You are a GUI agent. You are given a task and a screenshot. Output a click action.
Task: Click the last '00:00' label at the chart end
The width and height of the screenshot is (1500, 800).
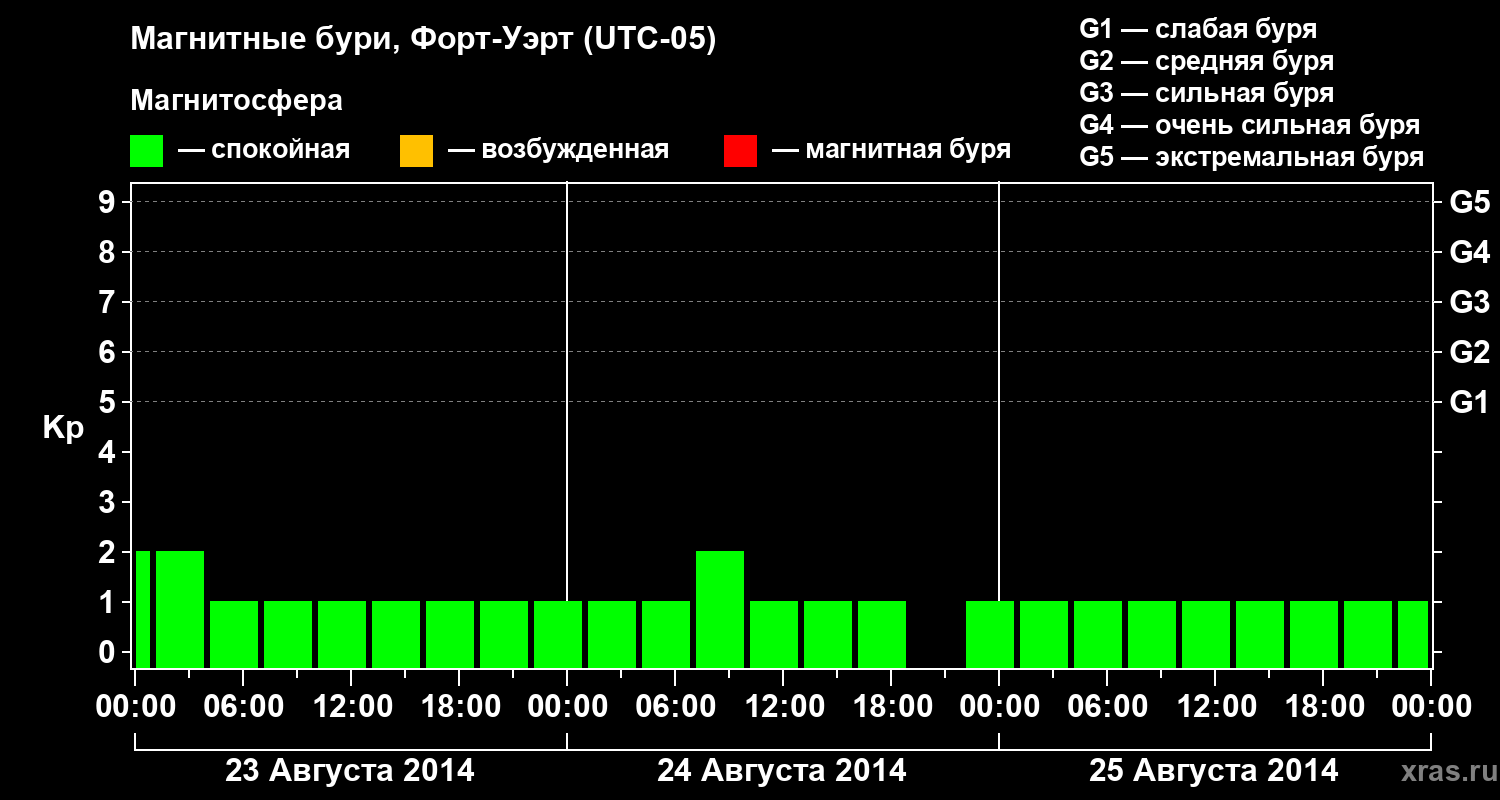(1431, 707)
